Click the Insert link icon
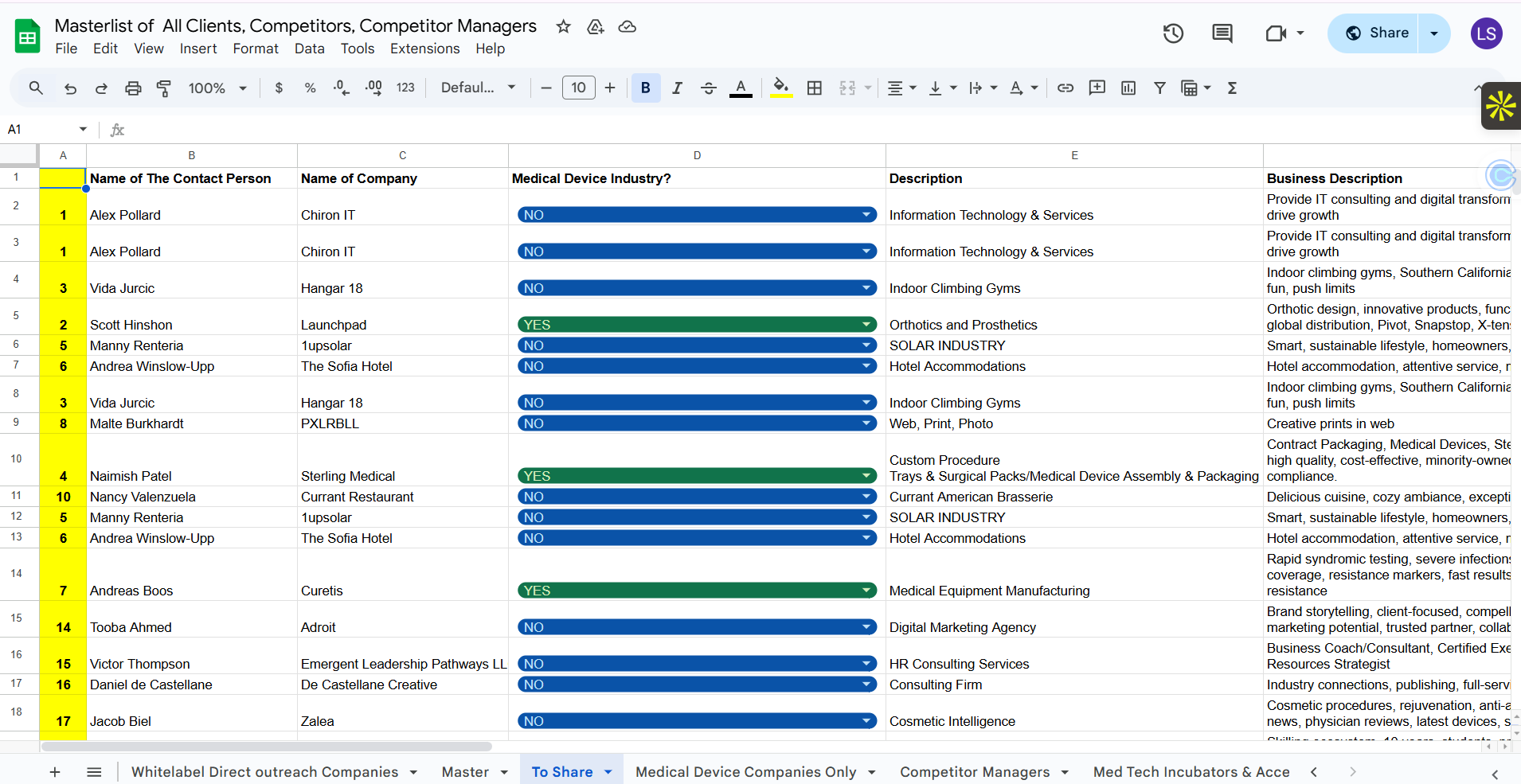Screen dimensions: 1521x784 [1065, 88]
